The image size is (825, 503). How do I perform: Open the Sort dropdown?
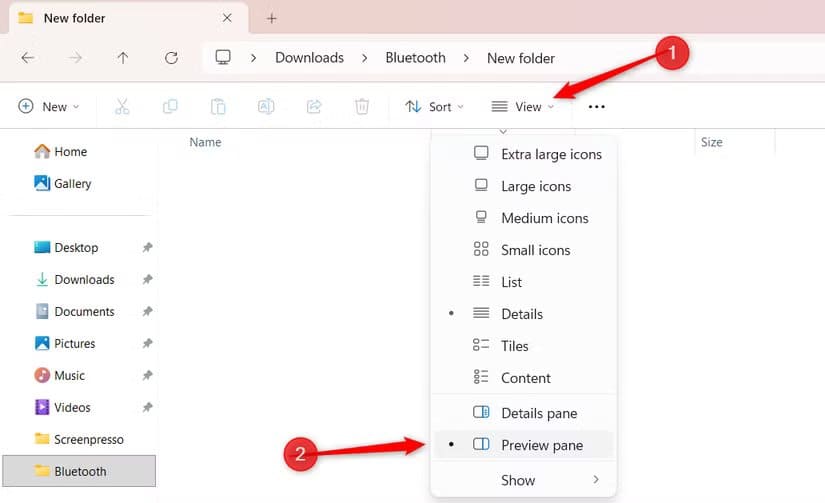(x=435, y=107)
